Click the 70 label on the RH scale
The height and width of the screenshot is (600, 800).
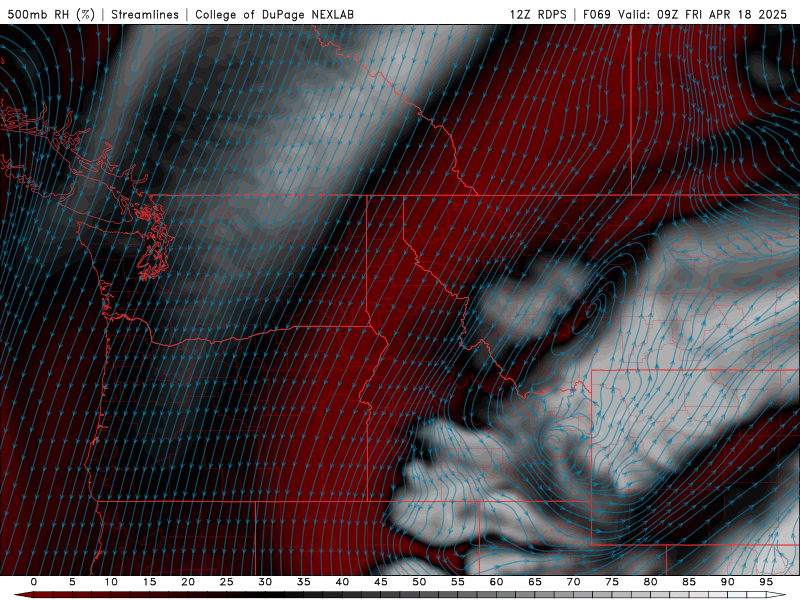[x=573, y=582]
